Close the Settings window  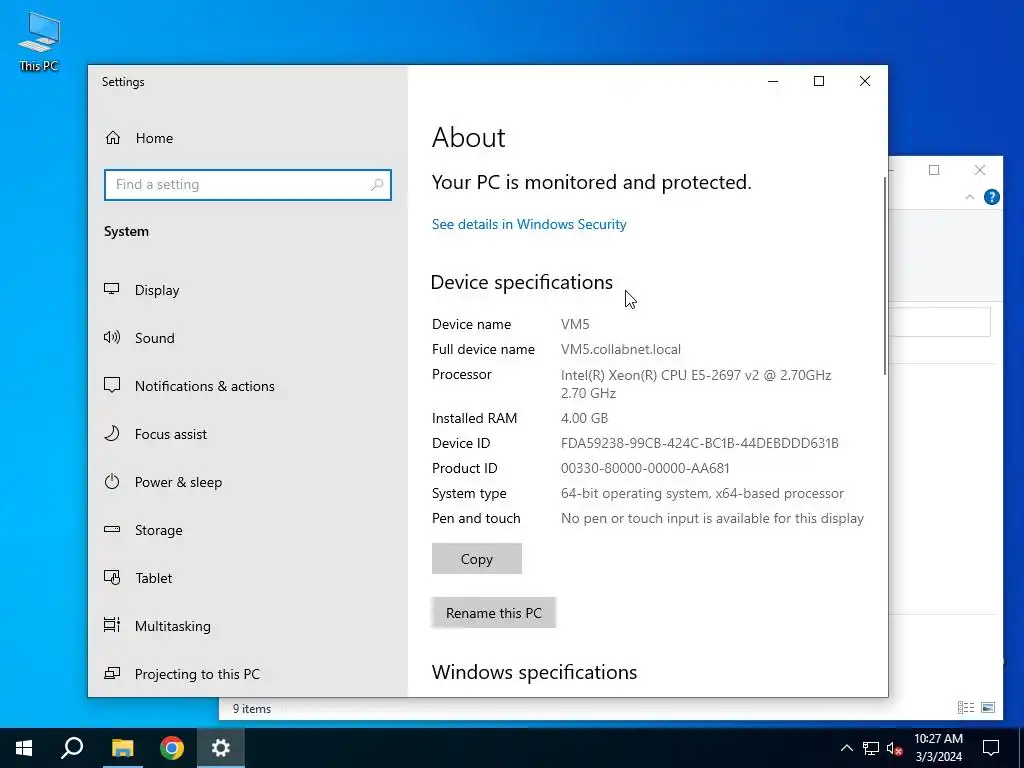point(865,81)
